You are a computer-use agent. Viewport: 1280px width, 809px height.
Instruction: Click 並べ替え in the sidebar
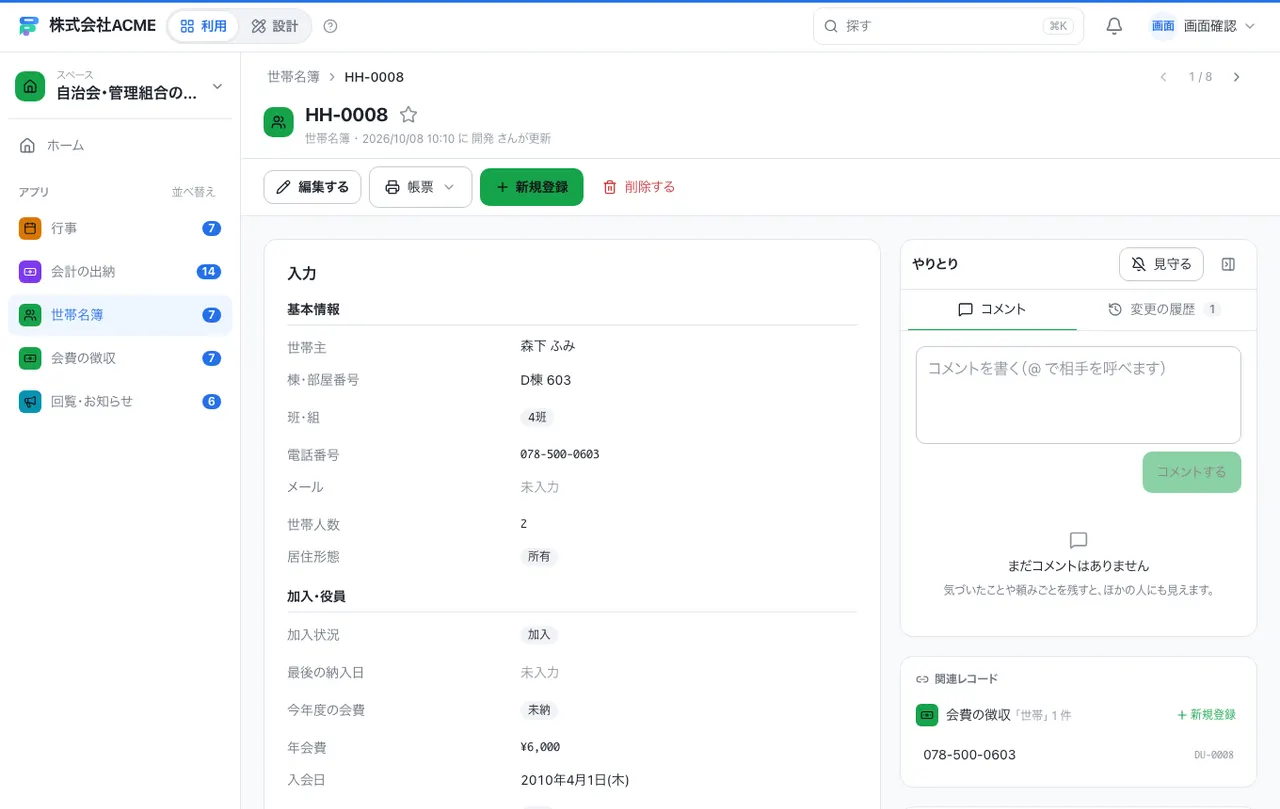193,192
